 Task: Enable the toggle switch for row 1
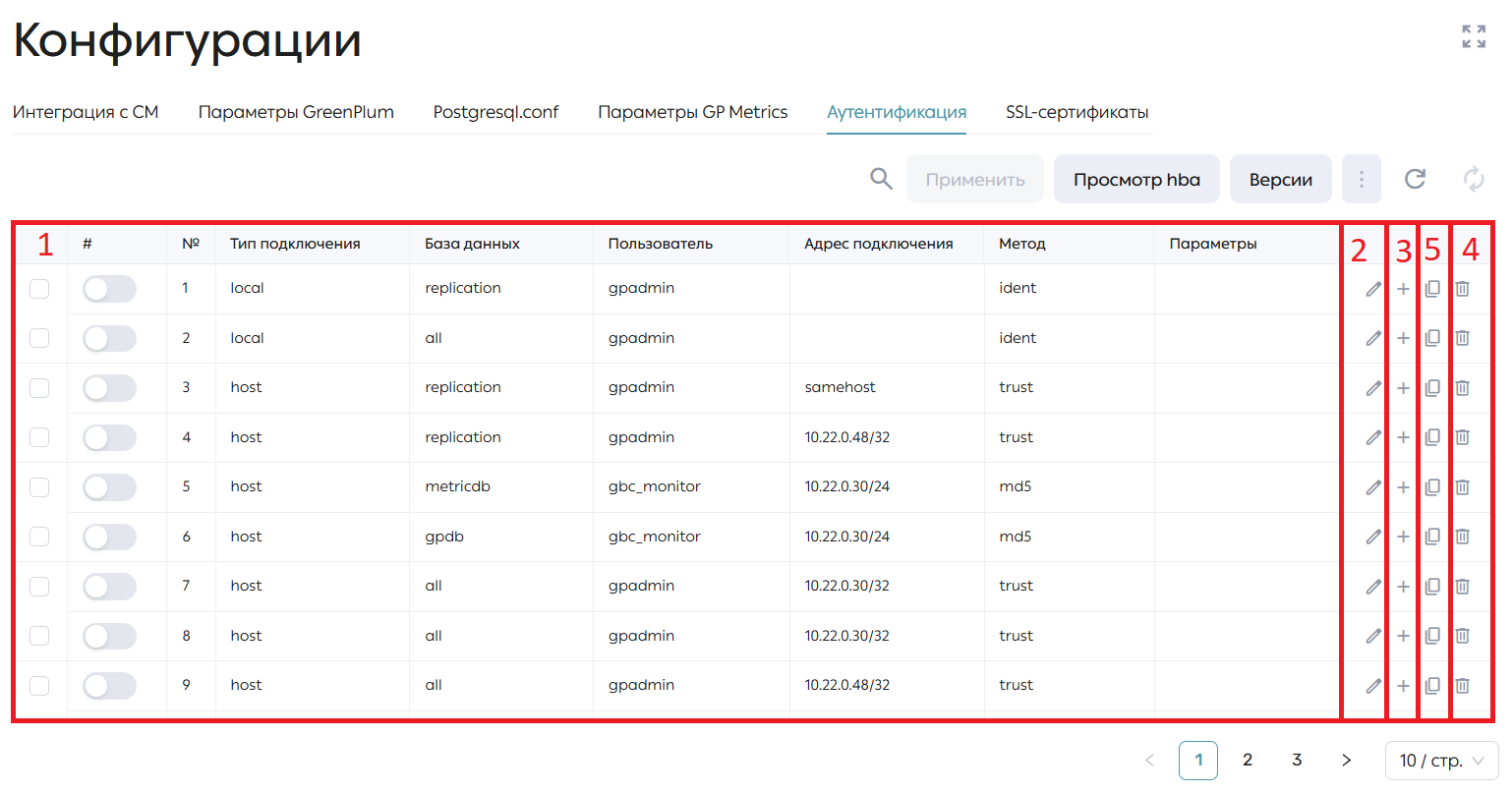click(x=109, y=289)
